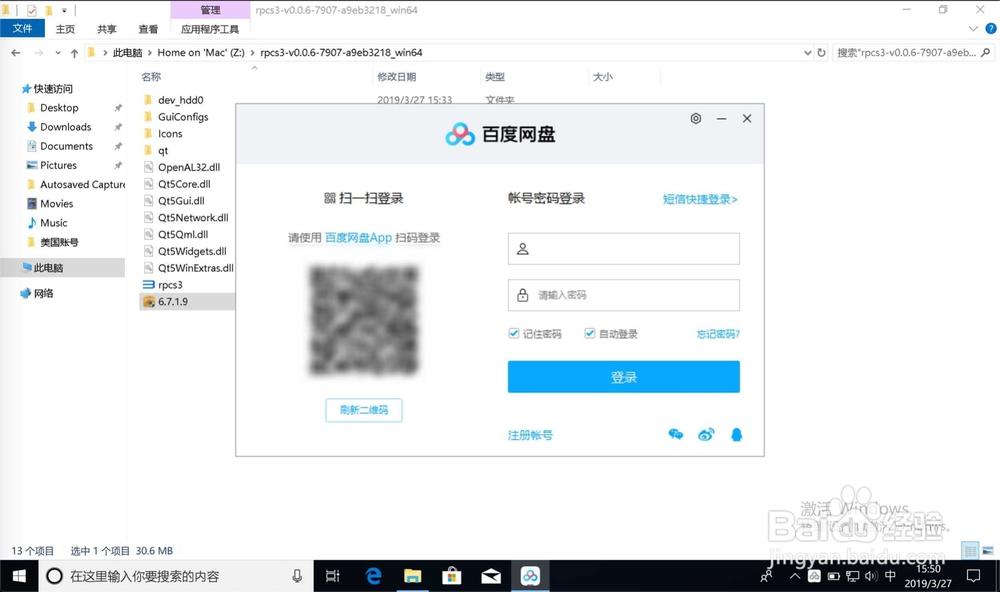Select 快速访问 in navigation pane

[53, 89]
